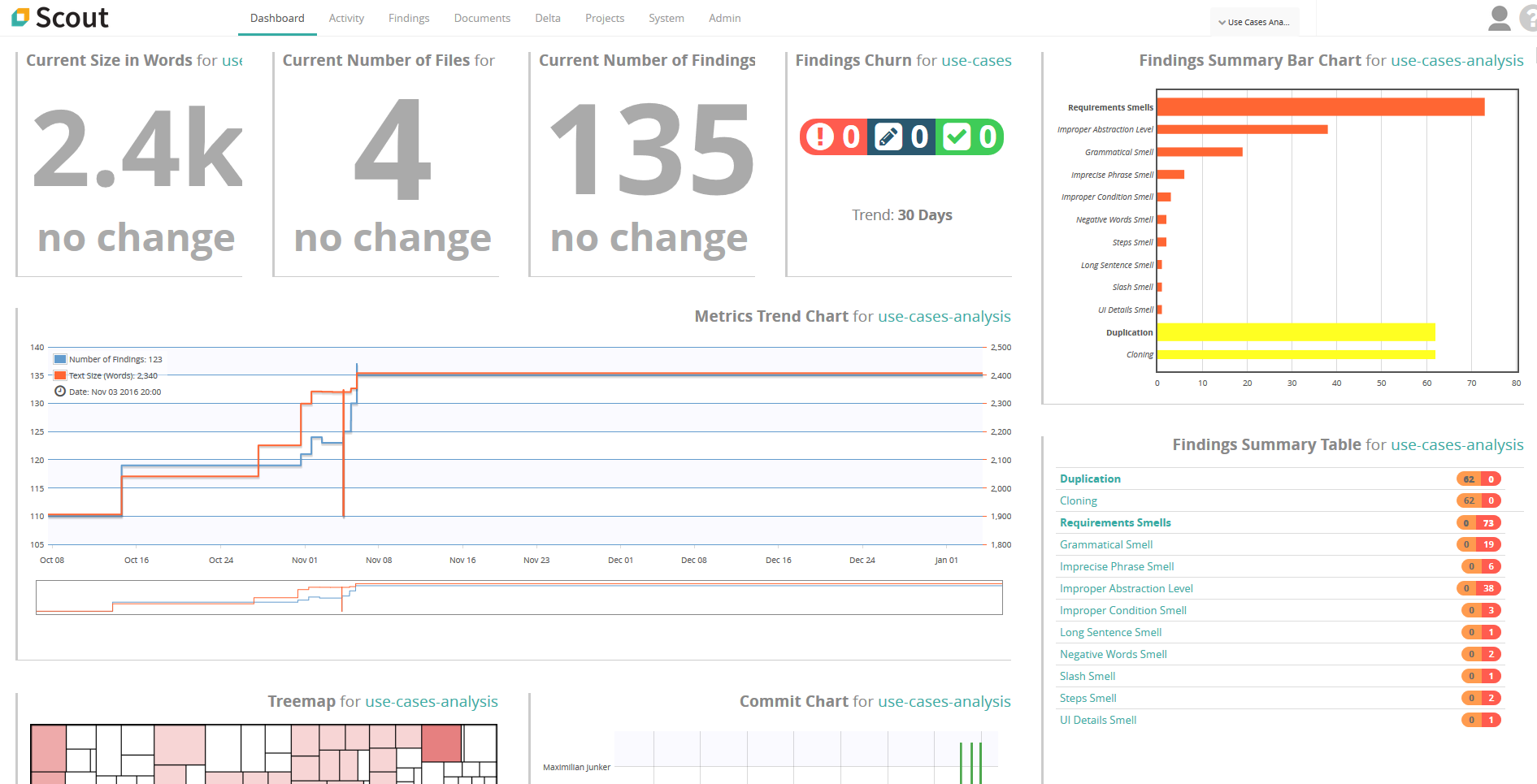The height and width of the screenshot is (784, 1537).
Task: Click the Scout logo icon
Action: pos(20,17)
